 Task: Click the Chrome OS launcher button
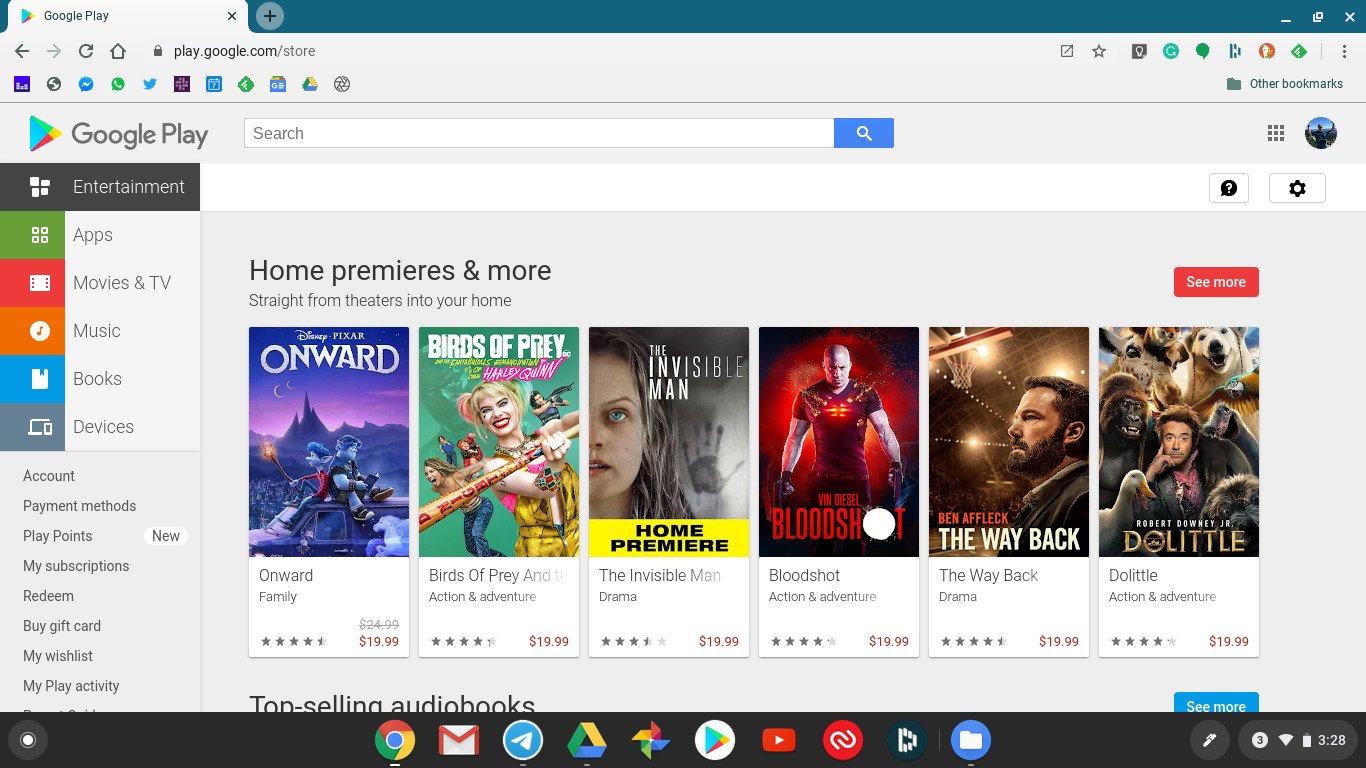coord(28,740)
